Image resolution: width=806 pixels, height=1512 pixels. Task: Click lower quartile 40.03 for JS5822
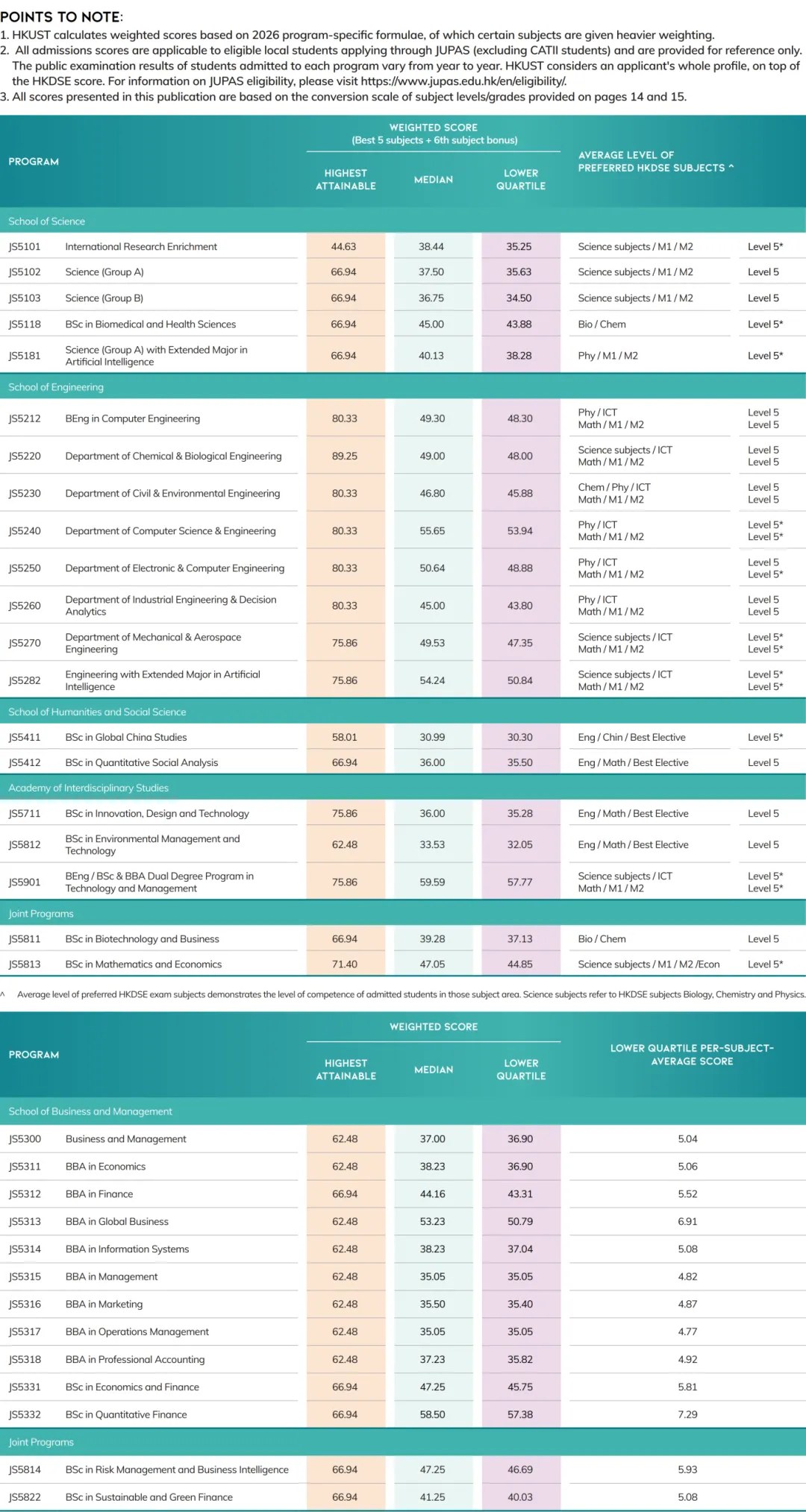(520, 1498)
